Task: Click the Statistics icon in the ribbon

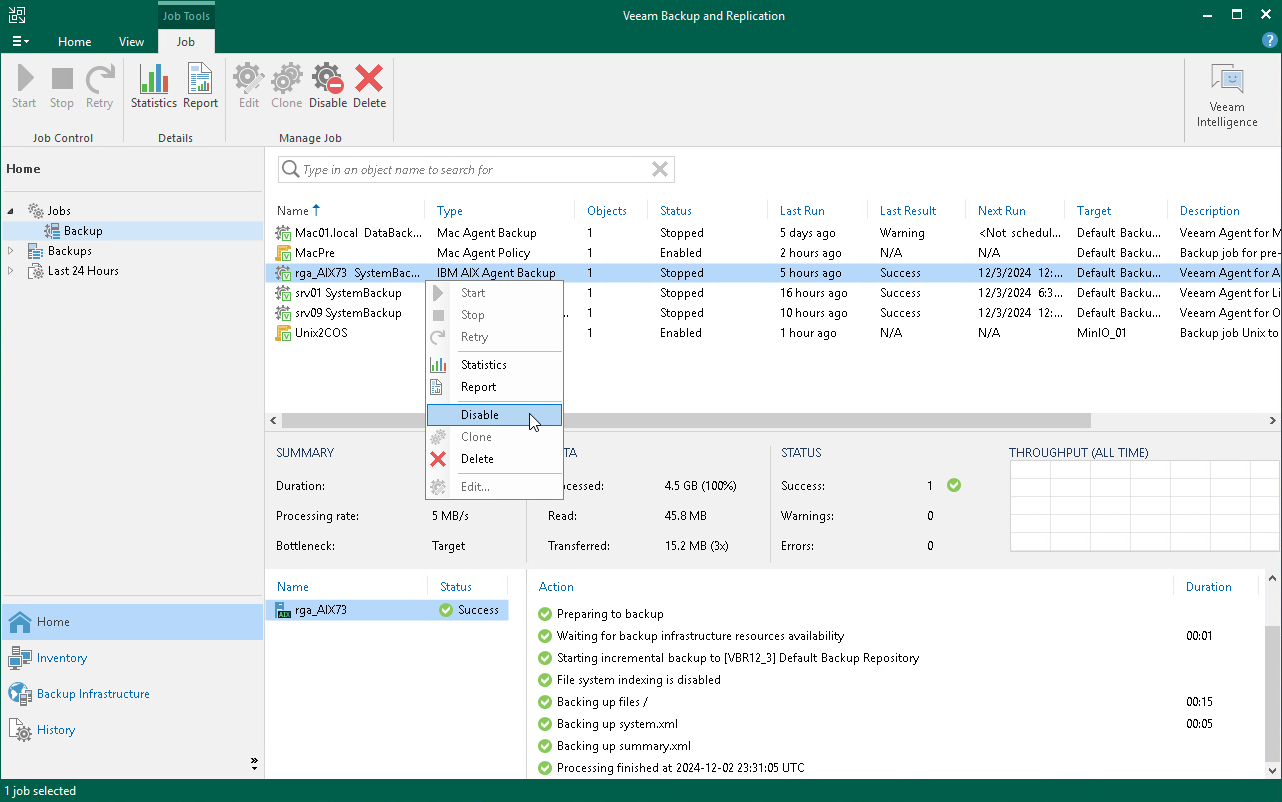Action: click(153, 86)
